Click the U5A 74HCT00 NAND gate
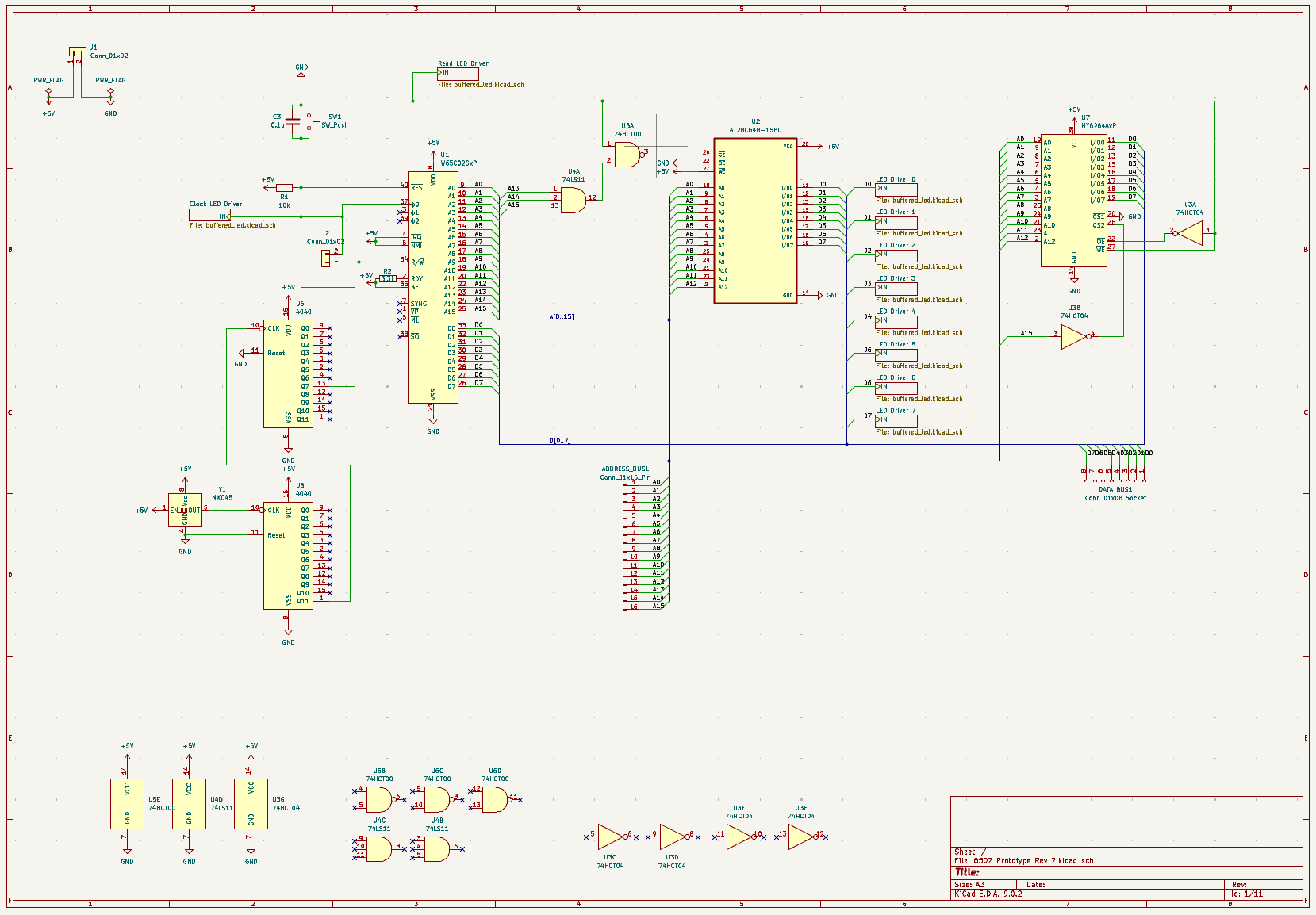 (627, 155)
